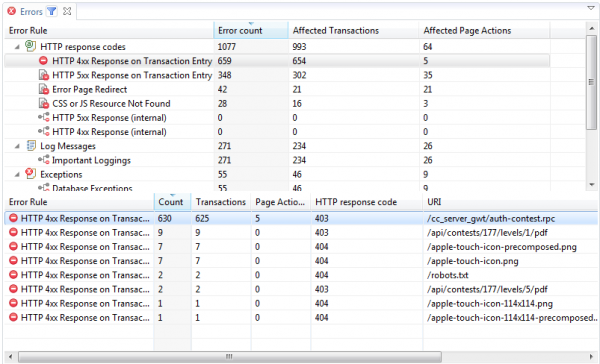Click the Exceptions group icon

click(31, 174)
